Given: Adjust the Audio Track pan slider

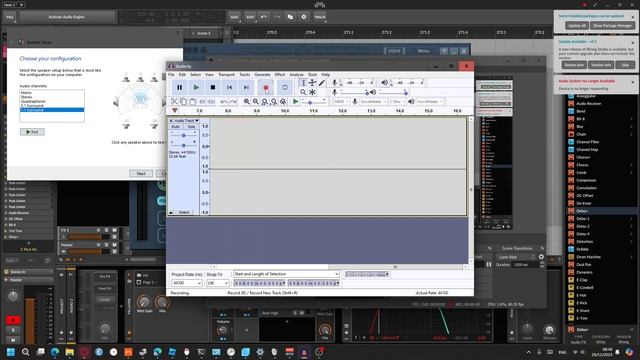Looking at the screenshot, I should [183, 145].
